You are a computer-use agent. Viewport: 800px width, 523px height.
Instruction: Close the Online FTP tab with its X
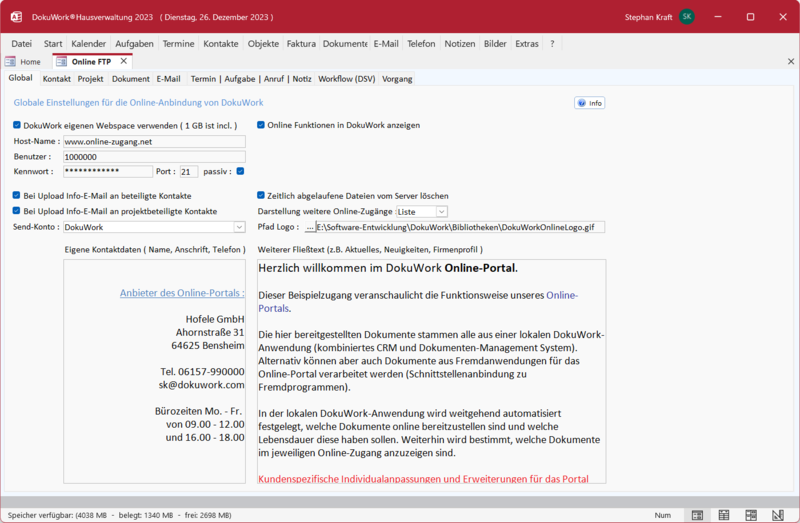tap(124, 61)
